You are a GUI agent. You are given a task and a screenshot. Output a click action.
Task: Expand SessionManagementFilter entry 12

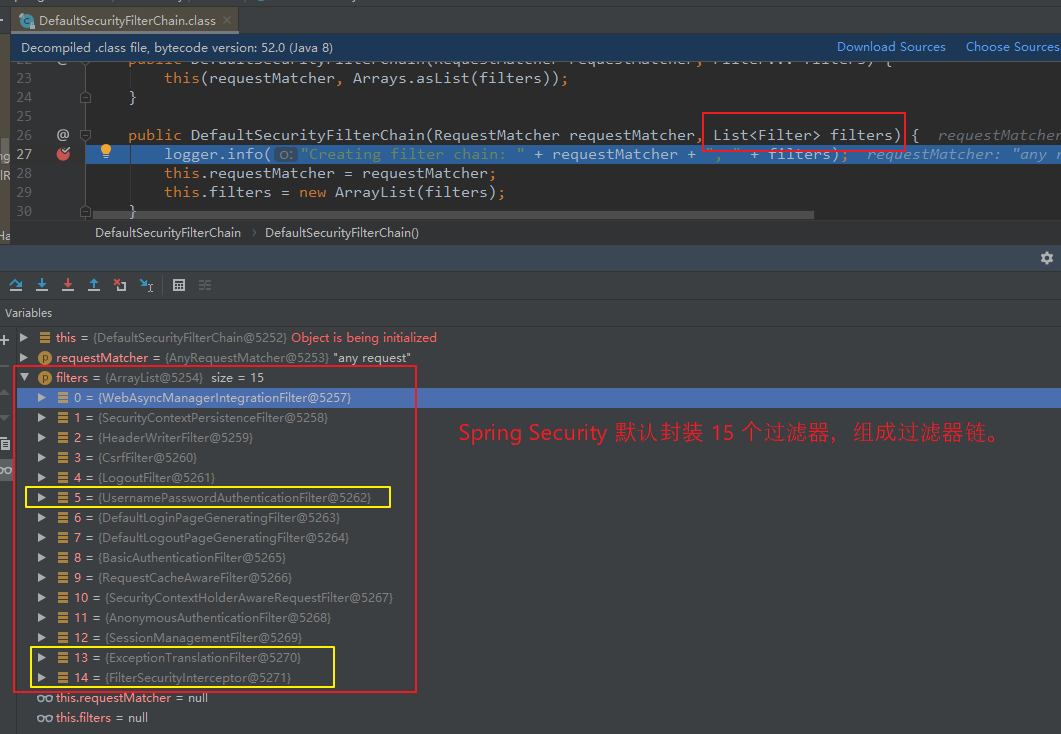(42, 637)
